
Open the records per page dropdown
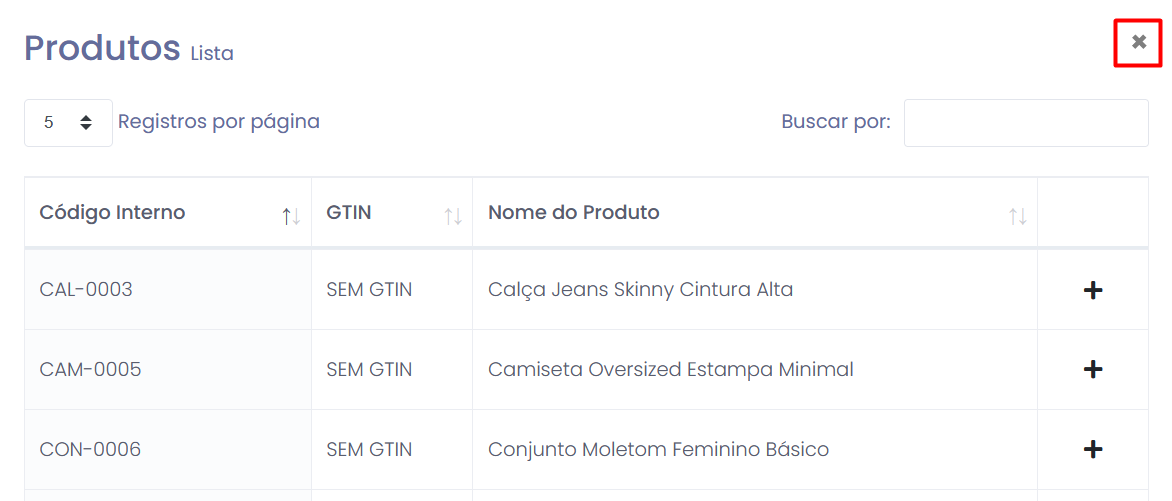68,123
